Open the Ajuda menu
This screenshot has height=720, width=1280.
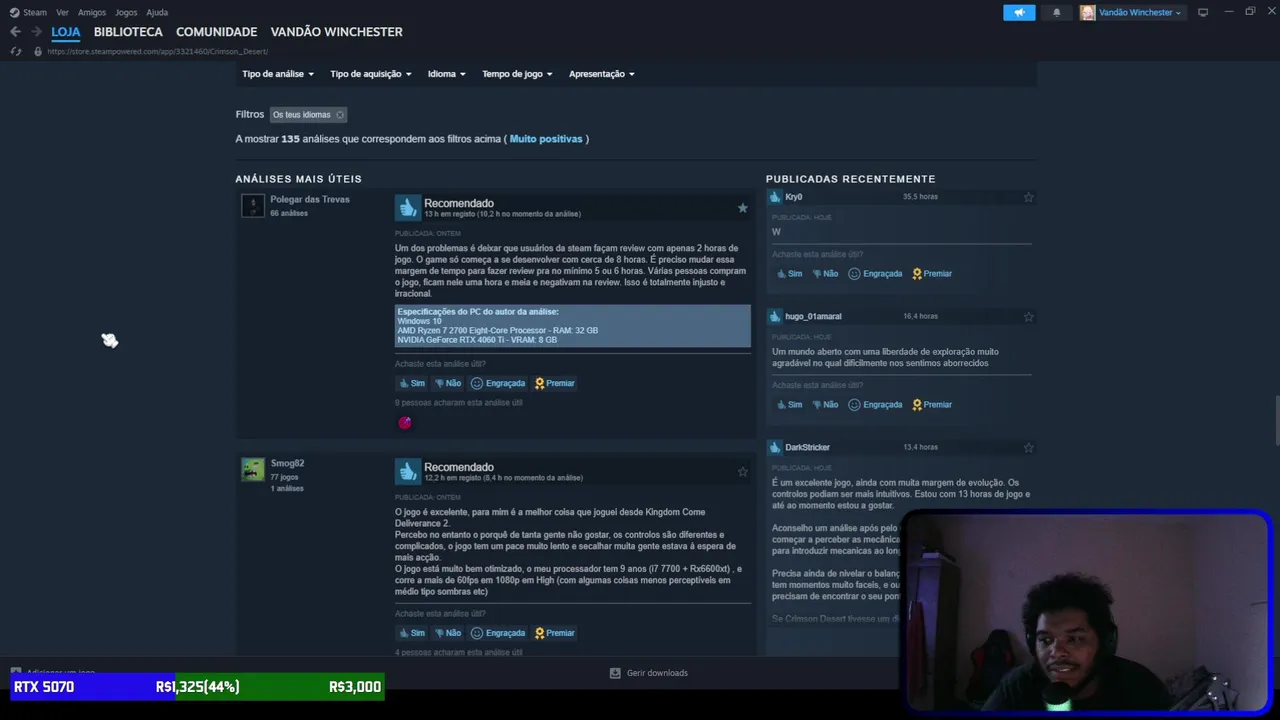pos(157,12)
